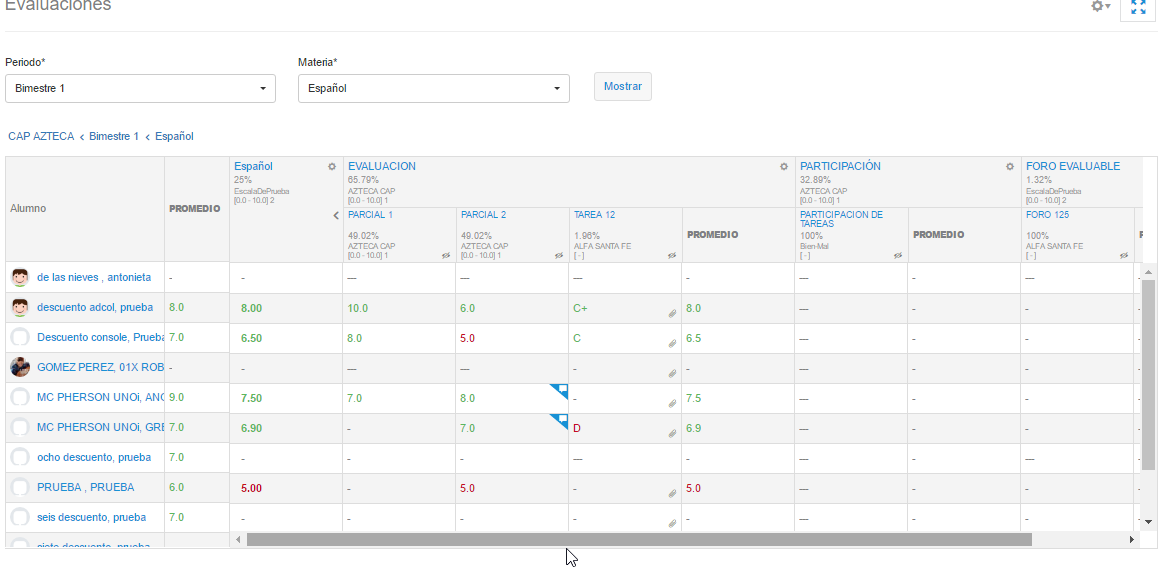
Task: Open student link 'de las nieves, antonieta'
Action: coord(94,277)
